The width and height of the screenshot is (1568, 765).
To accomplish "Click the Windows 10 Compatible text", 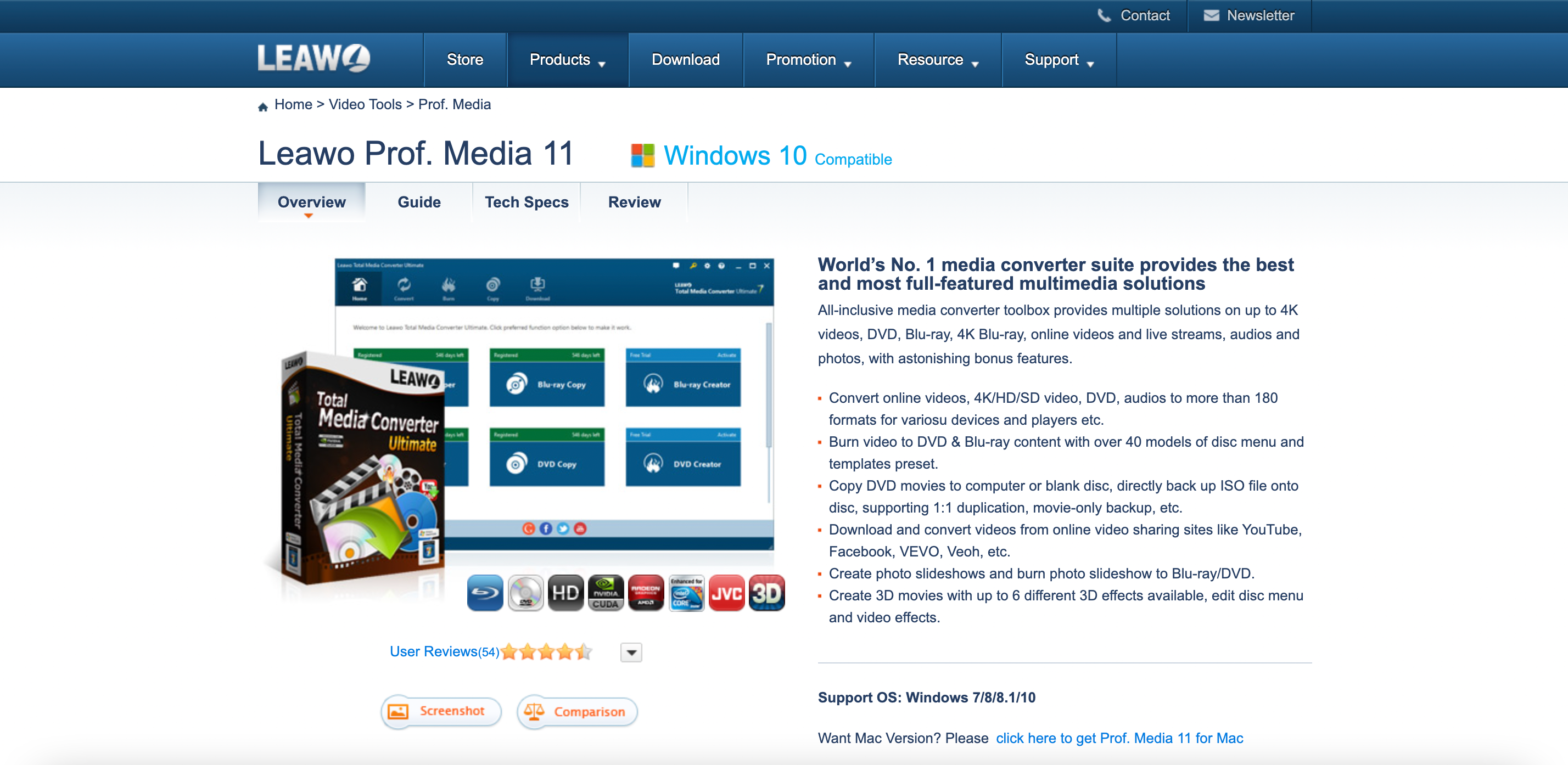I will (777, 156).
